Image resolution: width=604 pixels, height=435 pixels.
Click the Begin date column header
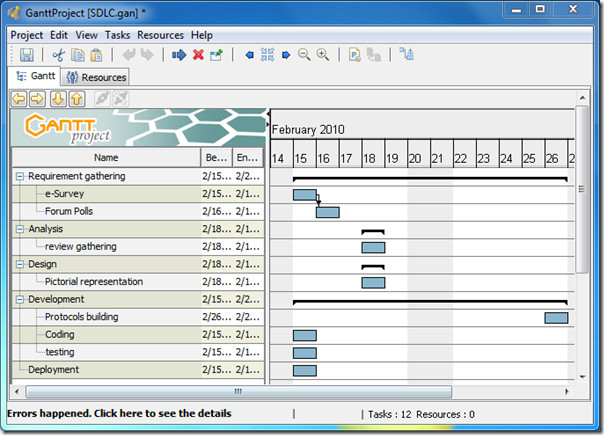[x=216, y=158]
